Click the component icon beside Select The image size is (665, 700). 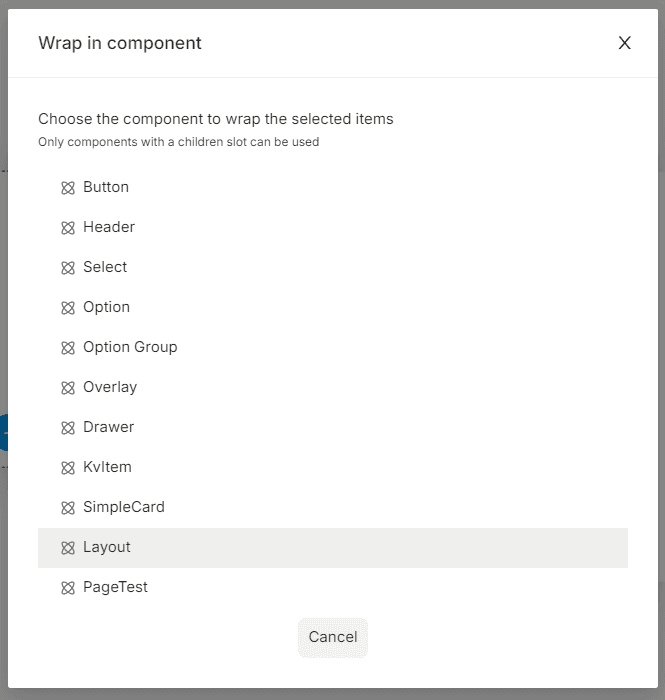coord(68,268)
